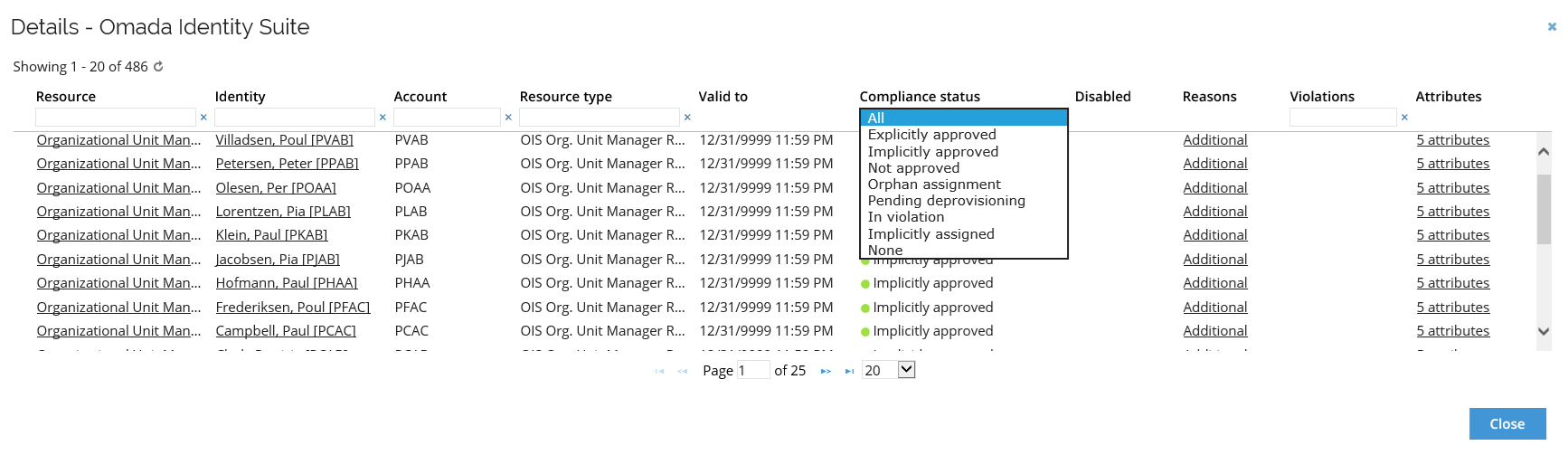The image size is (1568, 455).
Task: Sort by Identity column header
Action: tap(241, 97)
